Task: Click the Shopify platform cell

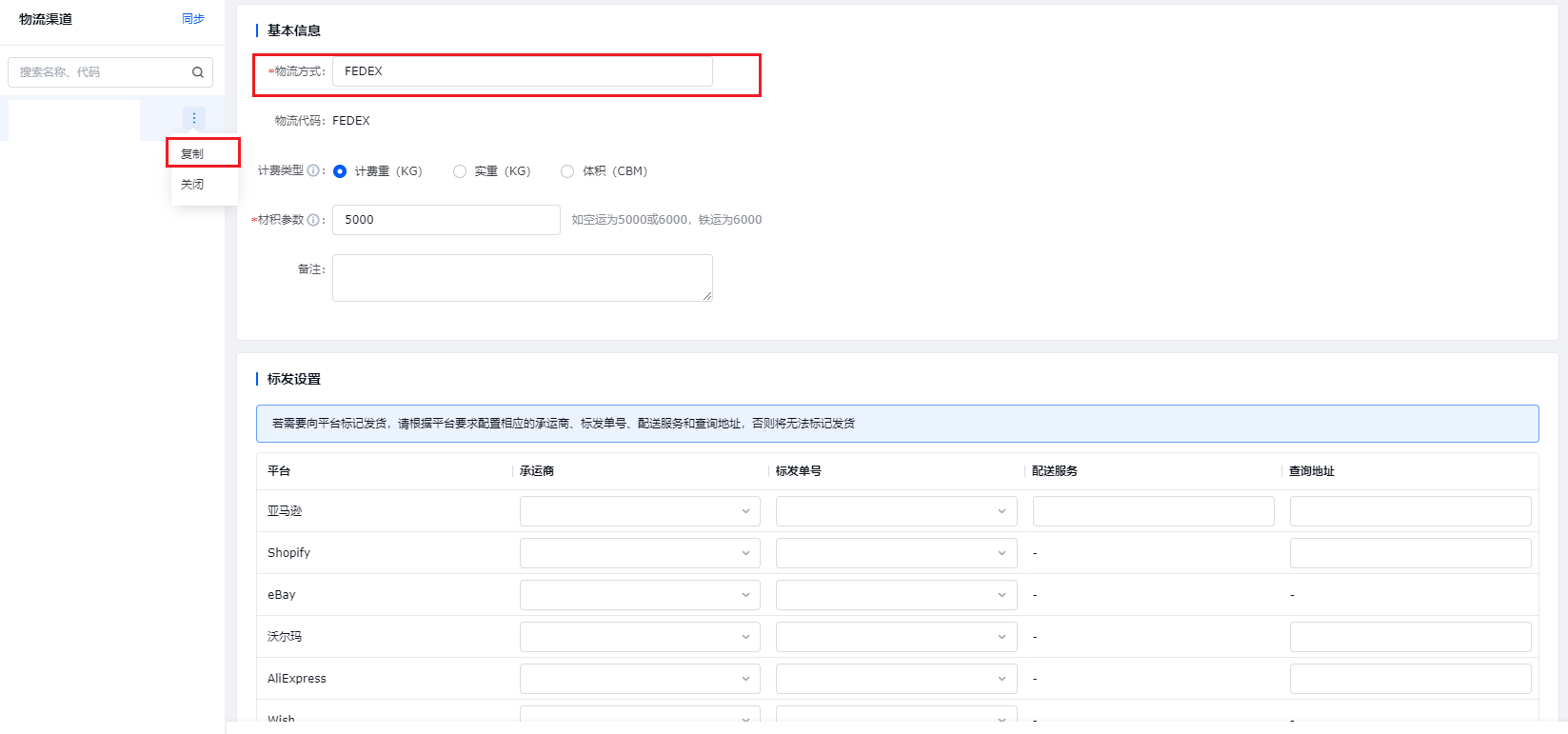Action: (x=288, y=553)
